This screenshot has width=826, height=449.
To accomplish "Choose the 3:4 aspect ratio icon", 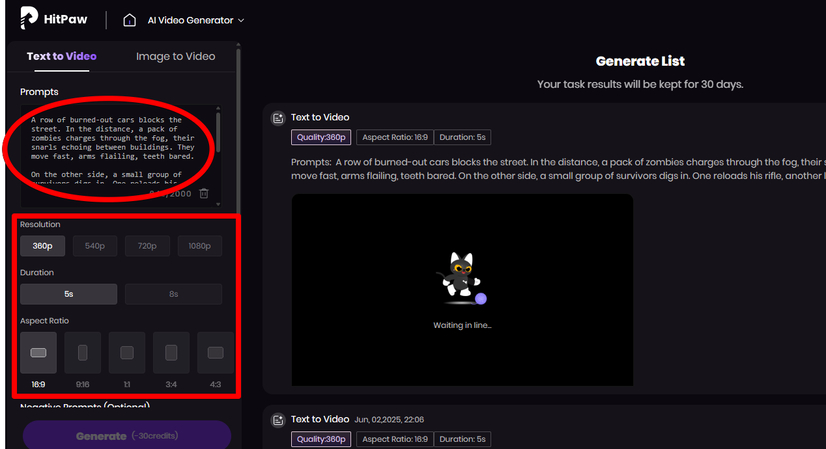I will [x=170, y=353].
